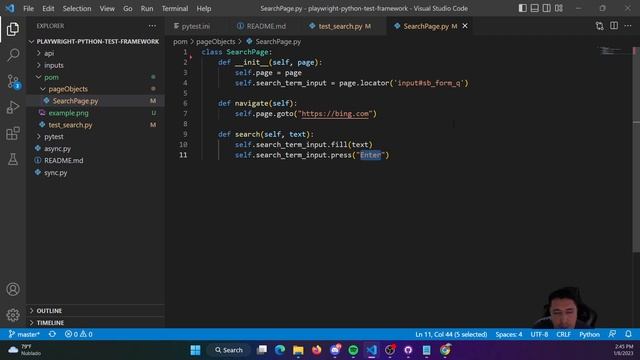Close the SearchPage.py tab
This screenshot has width=640, height=360.
tap(465, 26)
